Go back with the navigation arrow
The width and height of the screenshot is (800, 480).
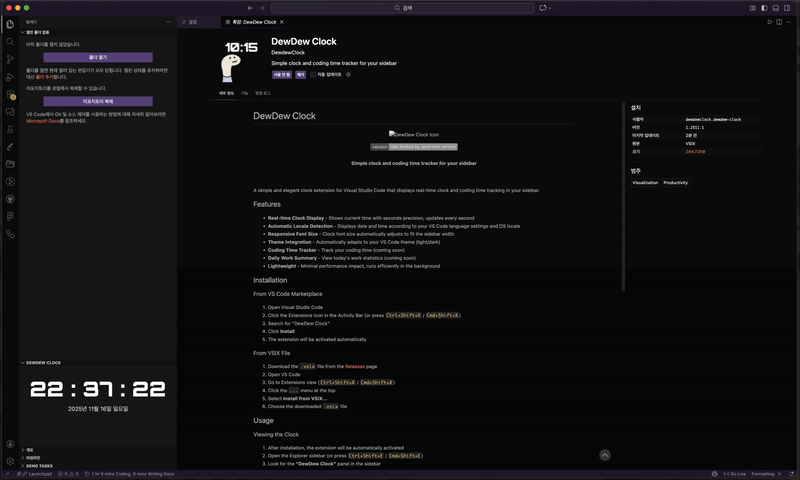[251, 8]
